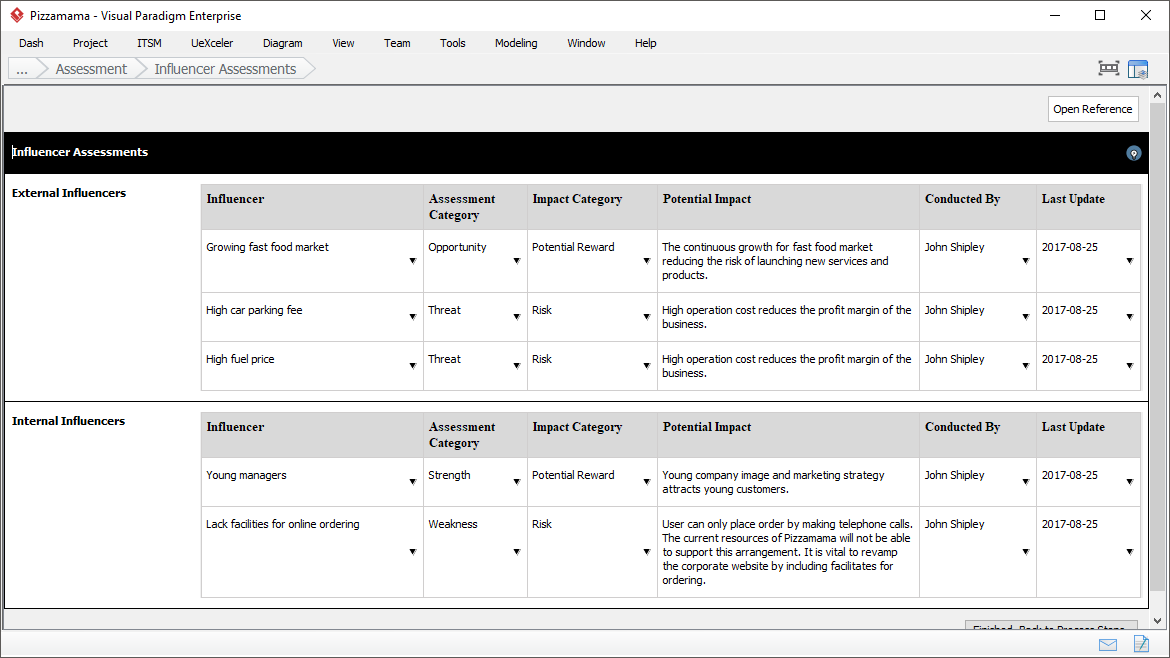
Task: Click the scroll down arrow of the vertical scrollbar
Action: 1157,622
